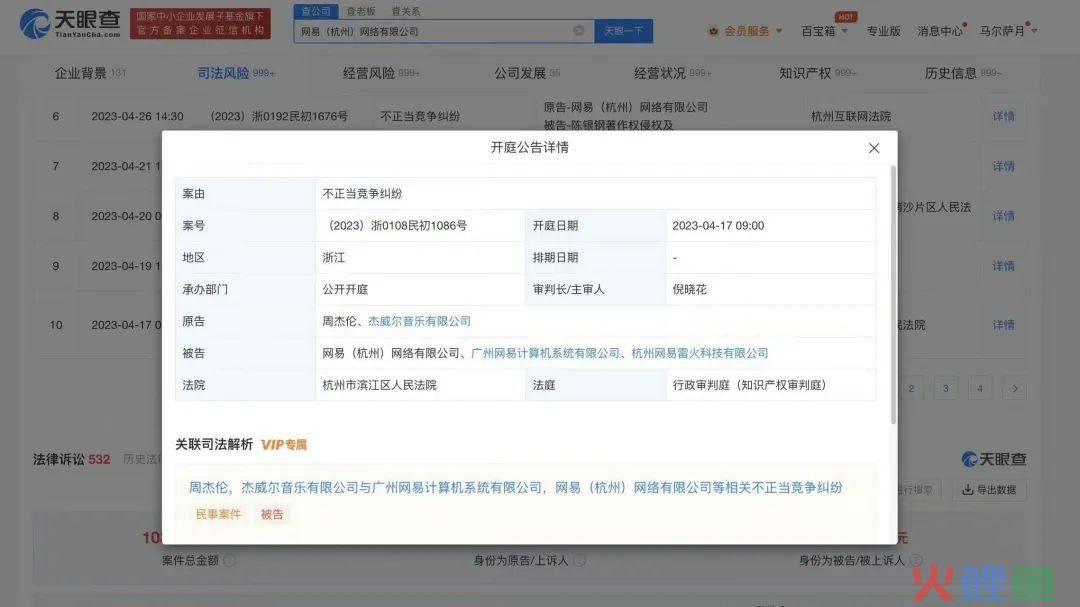Click the 天眼一下 search button
The image size is (1080, 607).
[x=623, y=31]
